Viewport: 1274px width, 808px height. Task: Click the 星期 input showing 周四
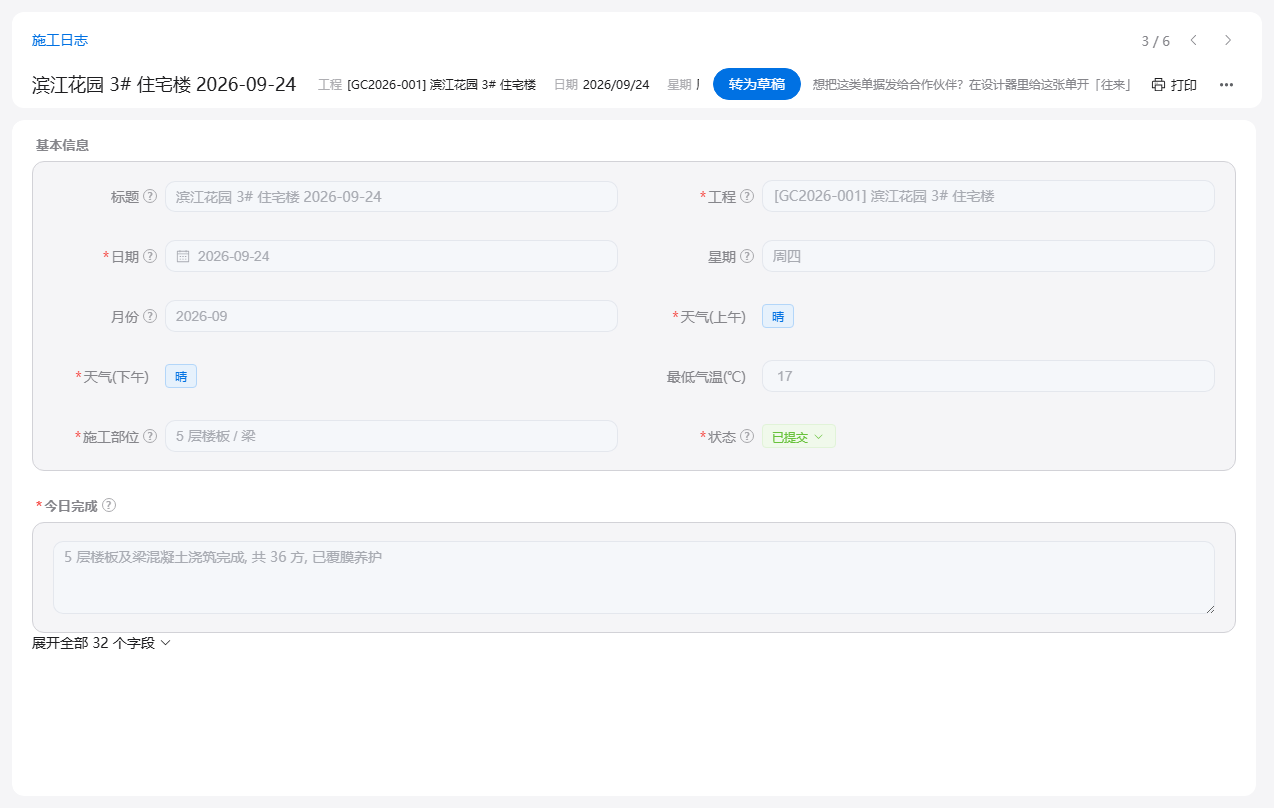[988, 256]
